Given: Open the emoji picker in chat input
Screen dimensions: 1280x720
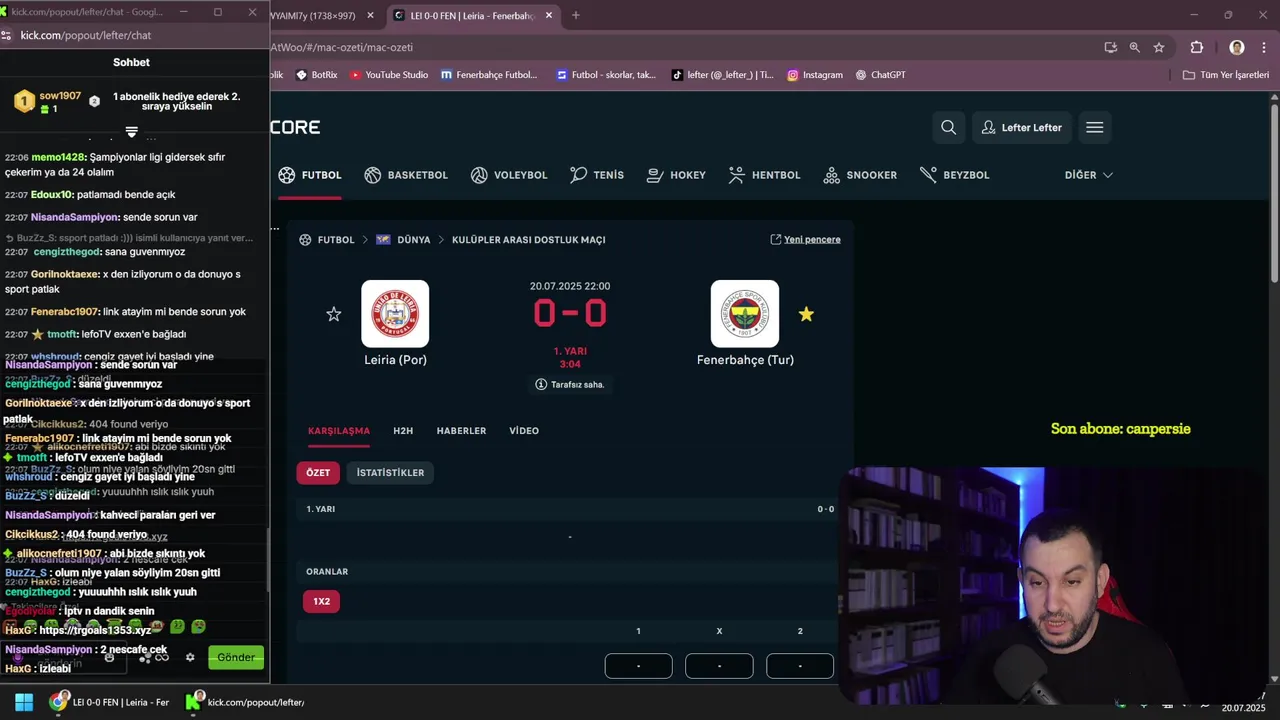Looking at the screenshot, I should (110, 657).
